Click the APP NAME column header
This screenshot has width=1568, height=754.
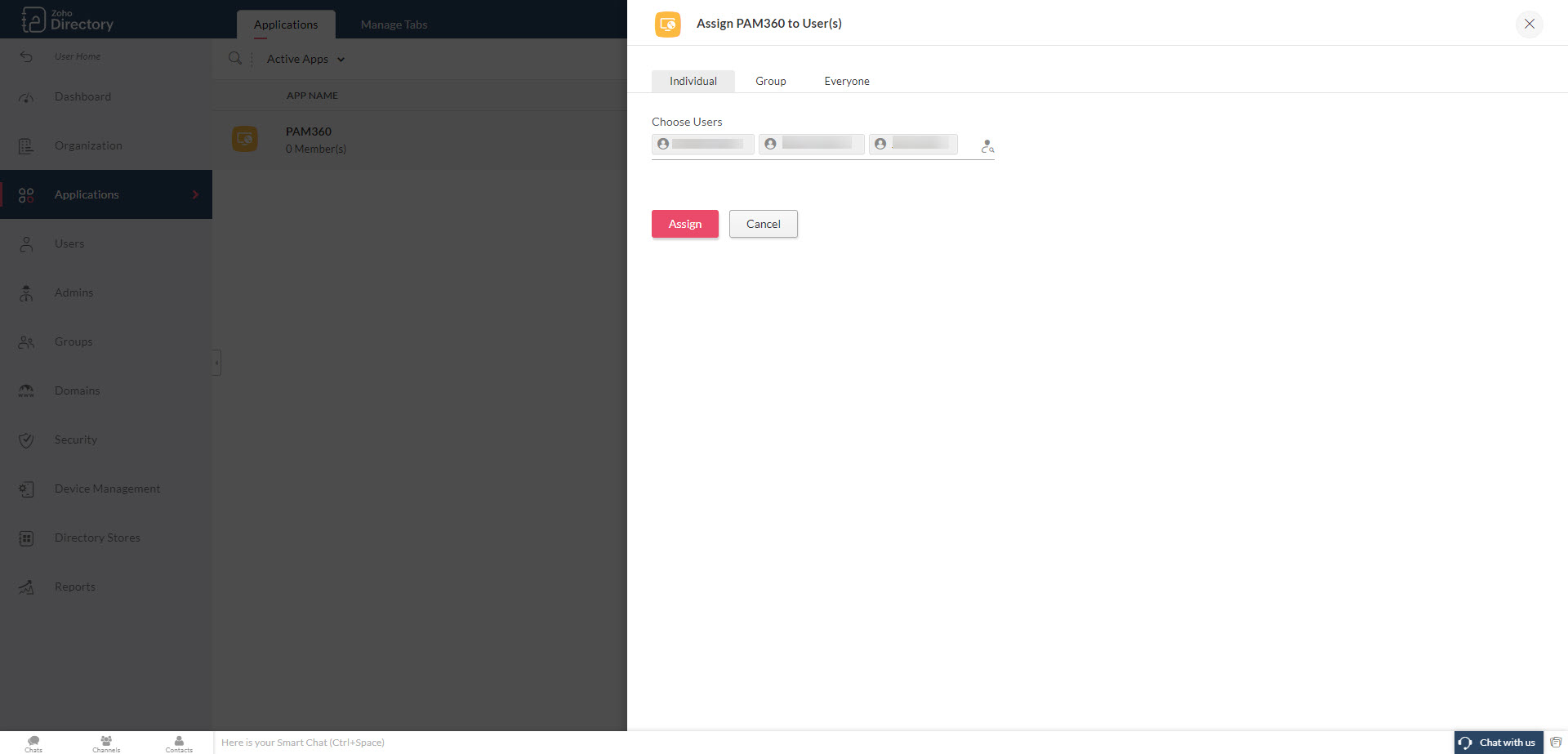tap(312, 96)
